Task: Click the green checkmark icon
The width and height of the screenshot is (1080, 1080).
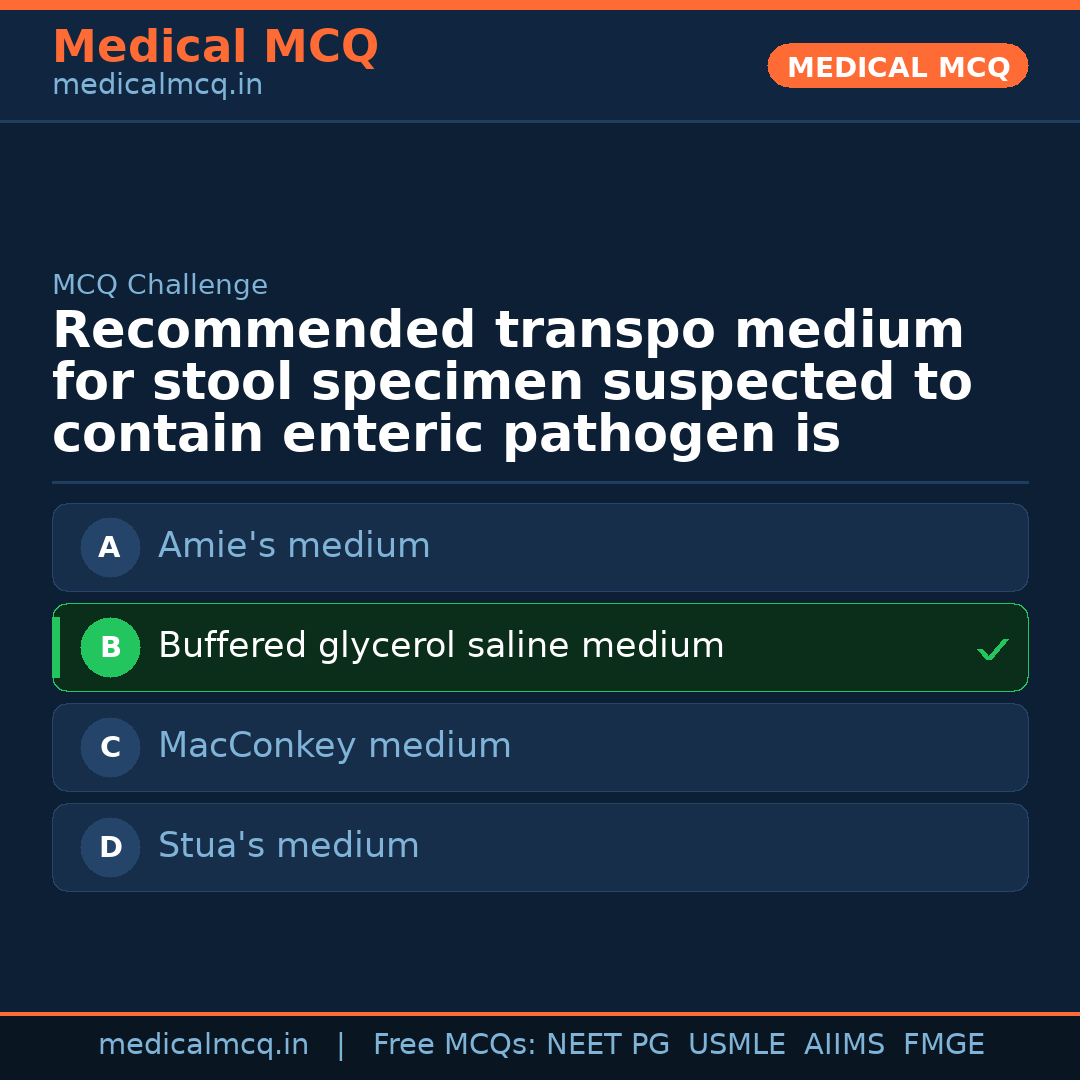Action: click(x=992, y=650)
